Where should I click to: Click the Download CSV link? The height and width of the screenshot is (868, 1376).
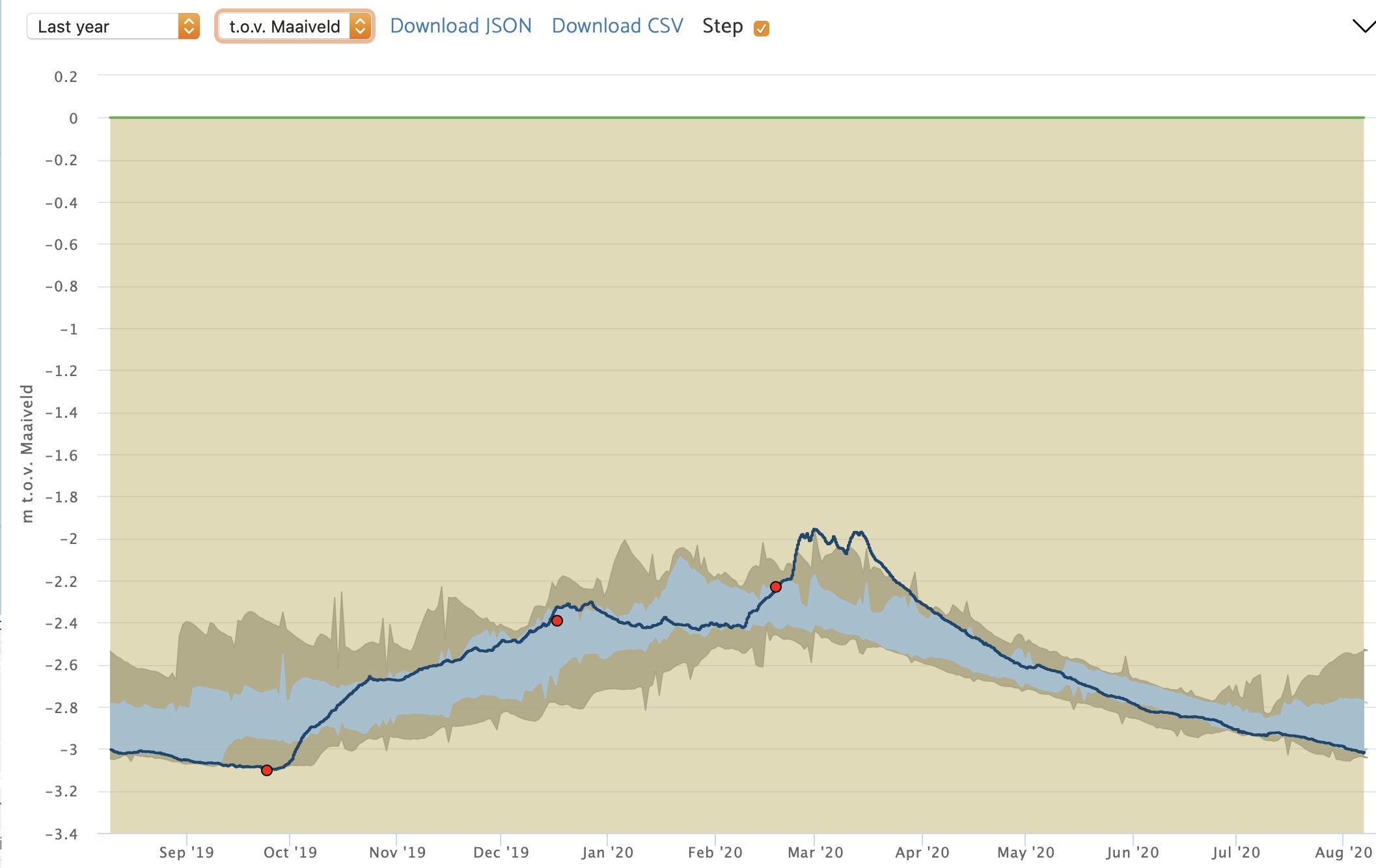click(x=617, y=26)
